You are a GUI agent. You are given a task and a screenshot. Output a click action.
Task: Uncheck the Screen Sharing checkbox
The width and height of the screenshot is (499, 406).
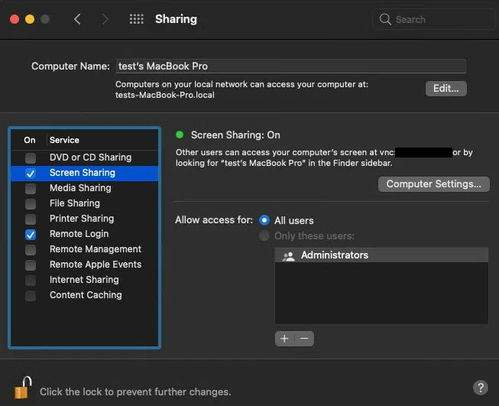[30, 173]
